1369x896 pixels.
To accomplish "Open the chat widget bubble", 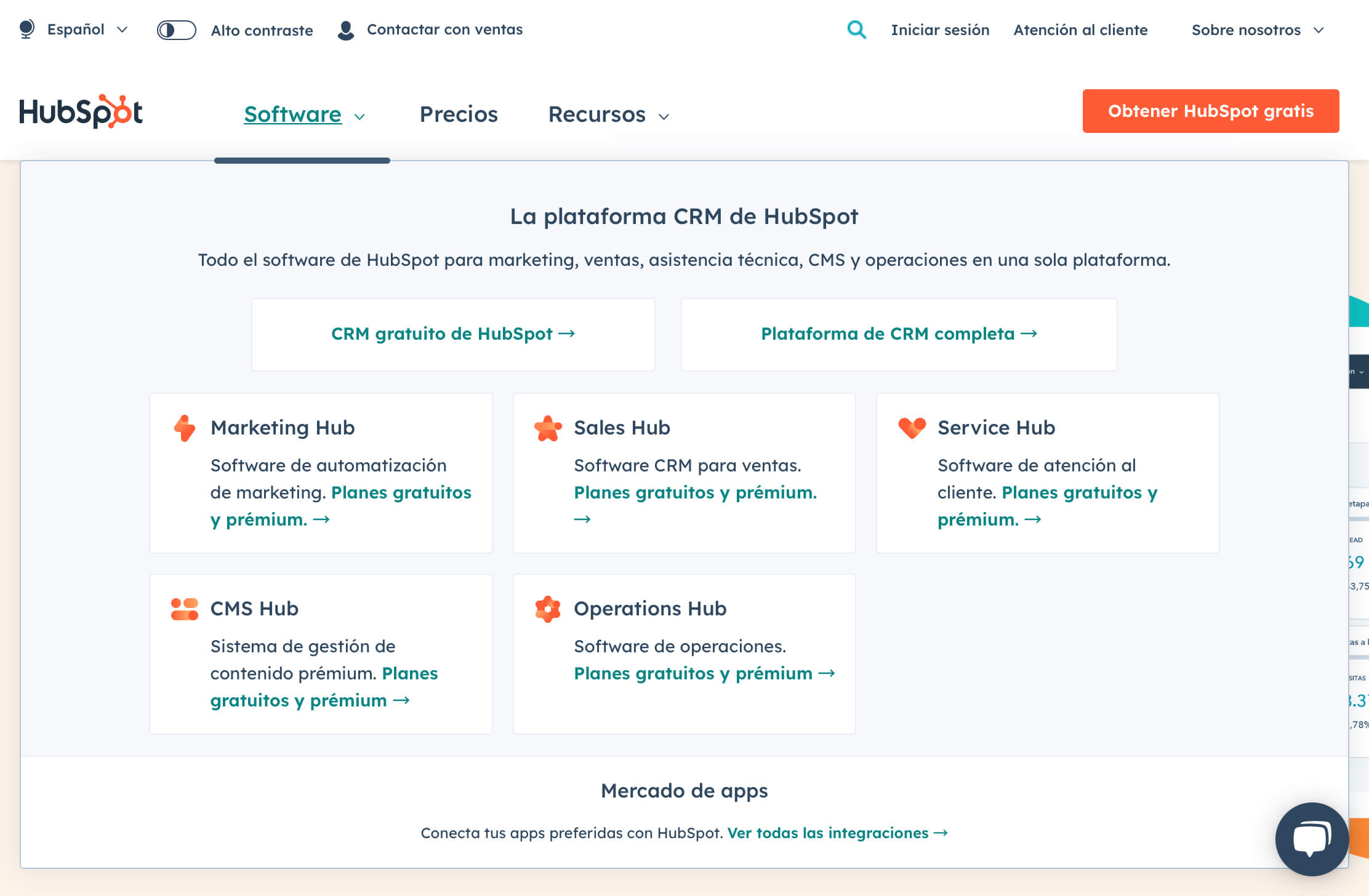I will [1311, 839].
